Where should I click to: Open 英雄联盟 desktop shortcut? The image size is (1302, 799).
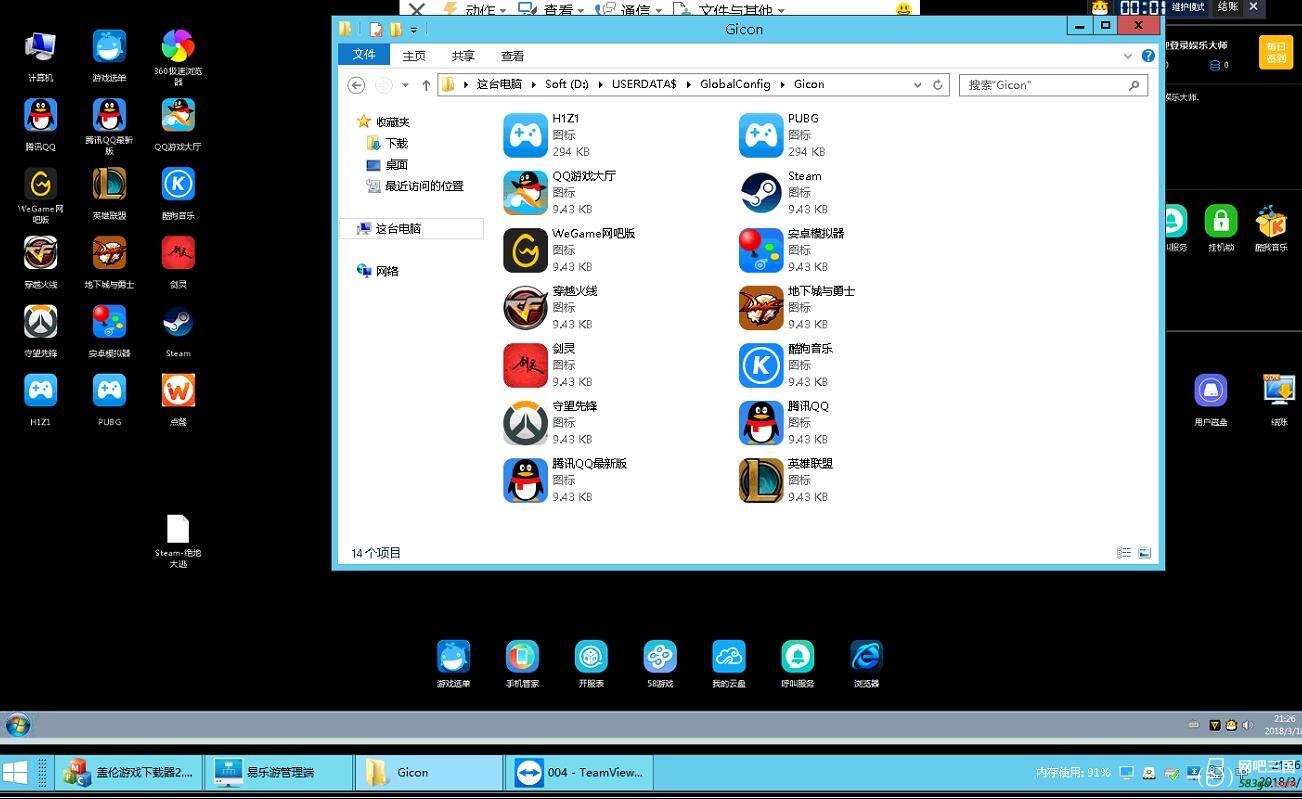point(109,194)
